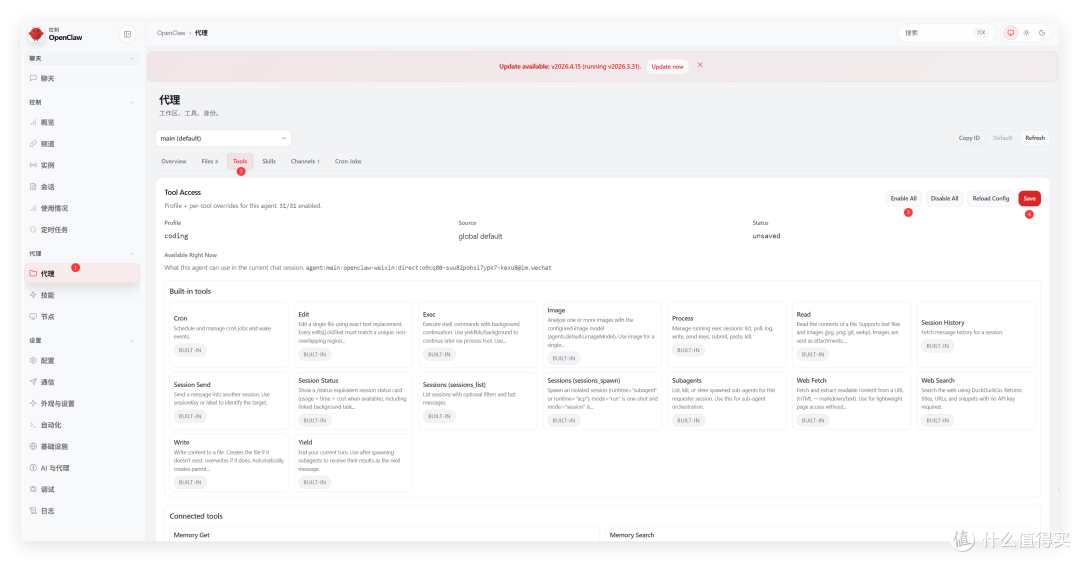Select the Session History tool card
This screenshot has width=1080, height=562.
(976, 334)
